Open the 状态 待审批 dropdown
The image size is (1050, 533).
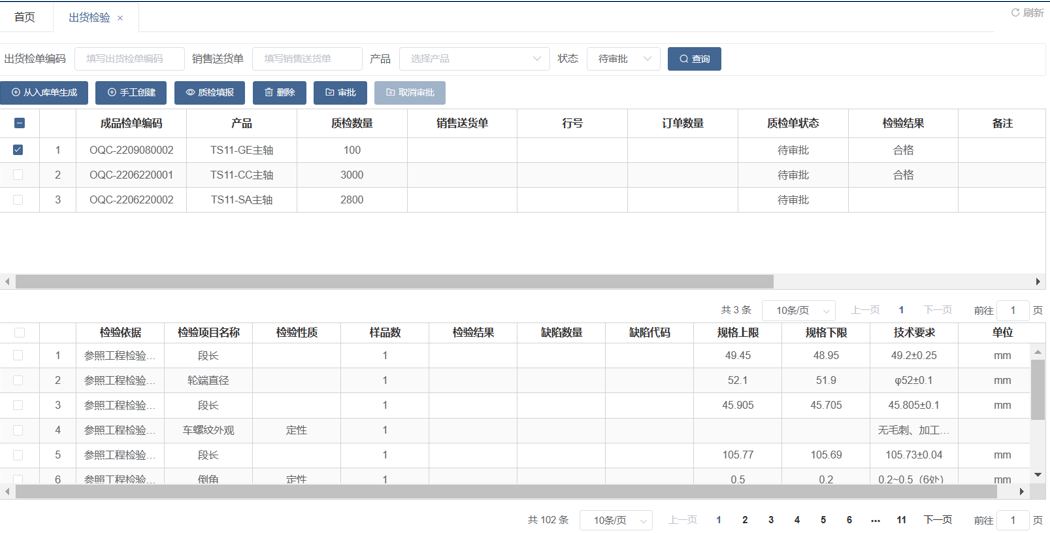(623, 59)
